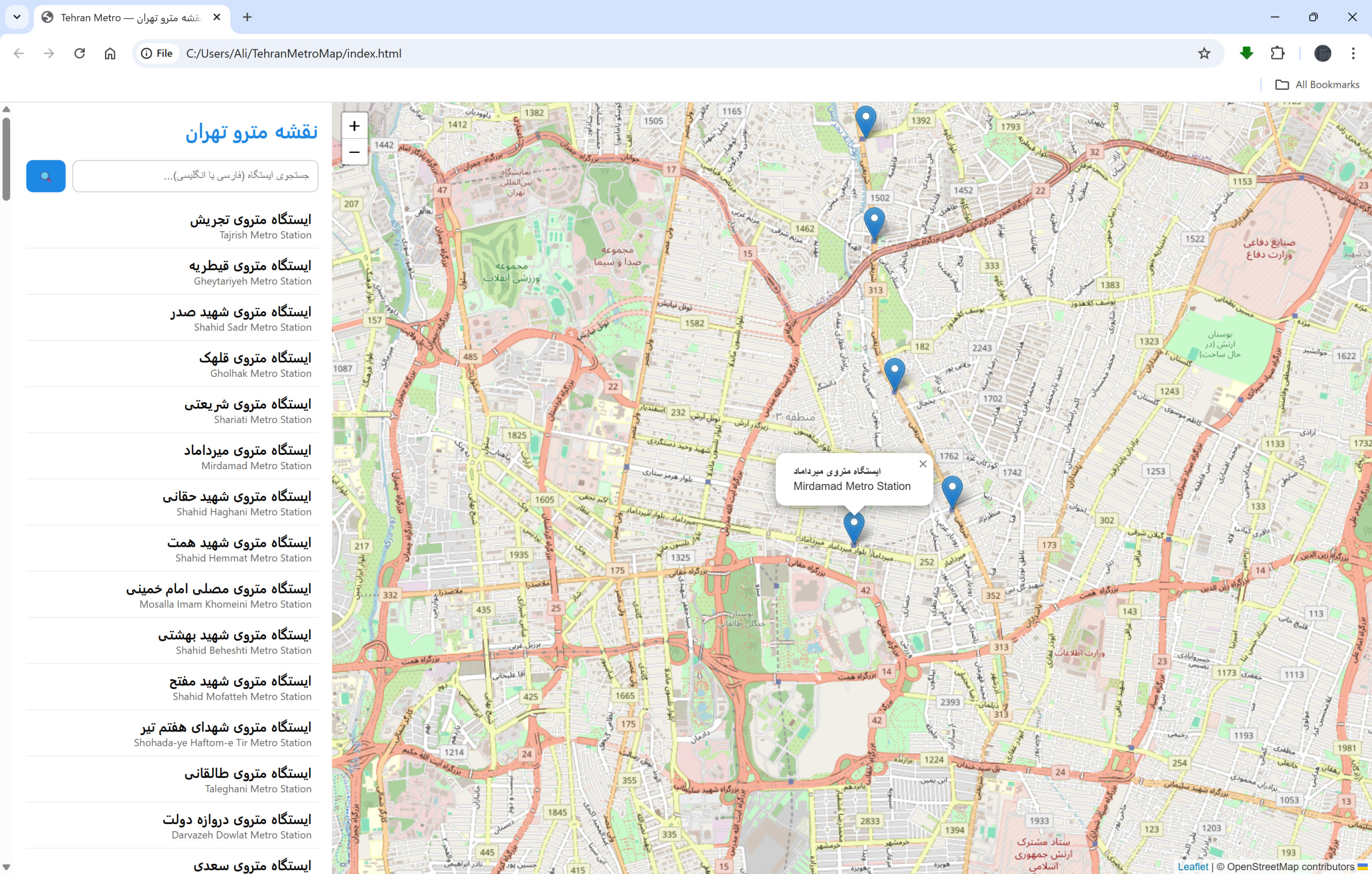Click the blue search button with magnifier
This screenshot has width=1372, height=874.
click(46, 176)
